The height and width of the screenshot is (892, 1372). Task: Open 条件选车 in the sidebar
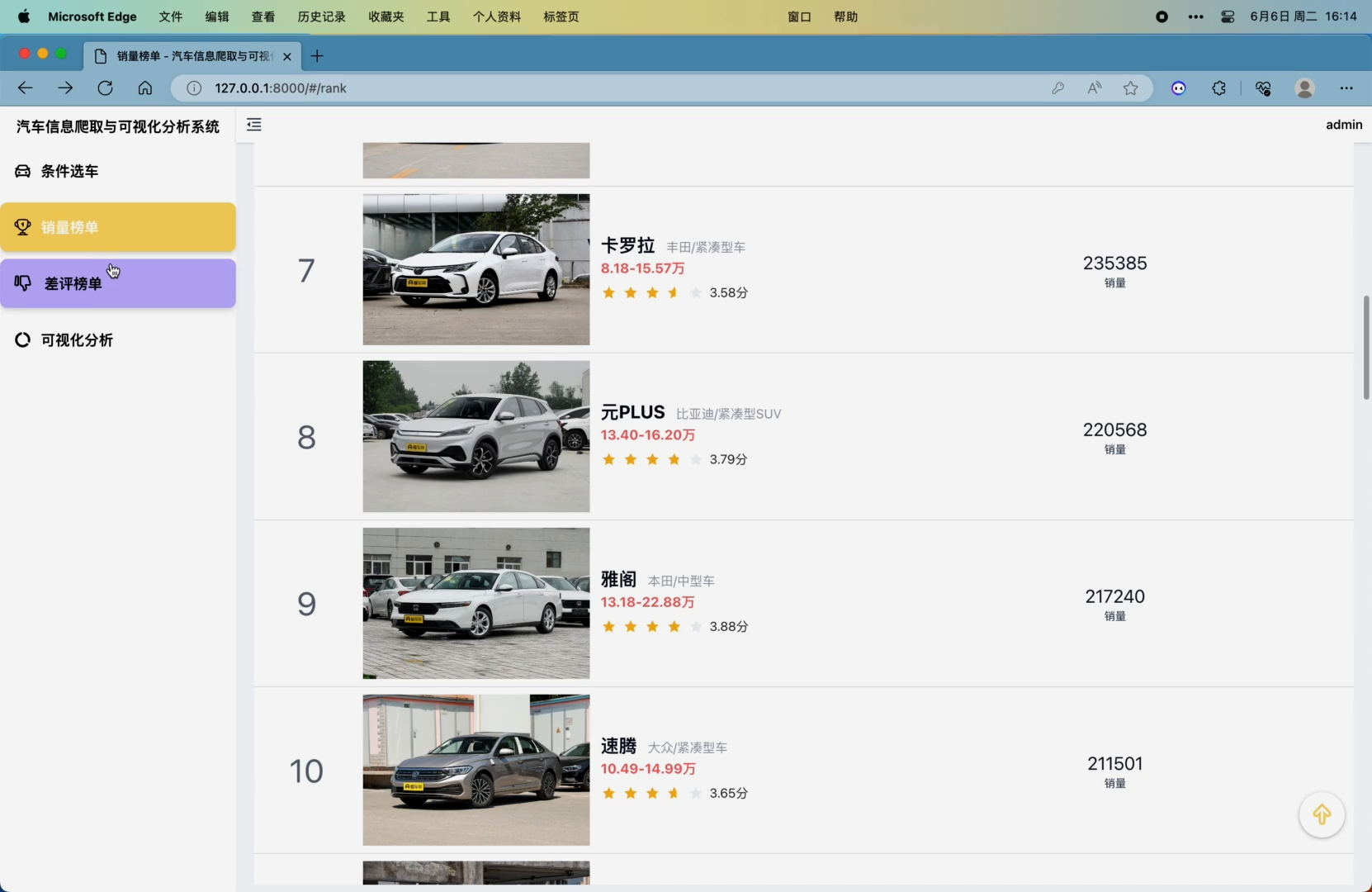pos(118,171)
